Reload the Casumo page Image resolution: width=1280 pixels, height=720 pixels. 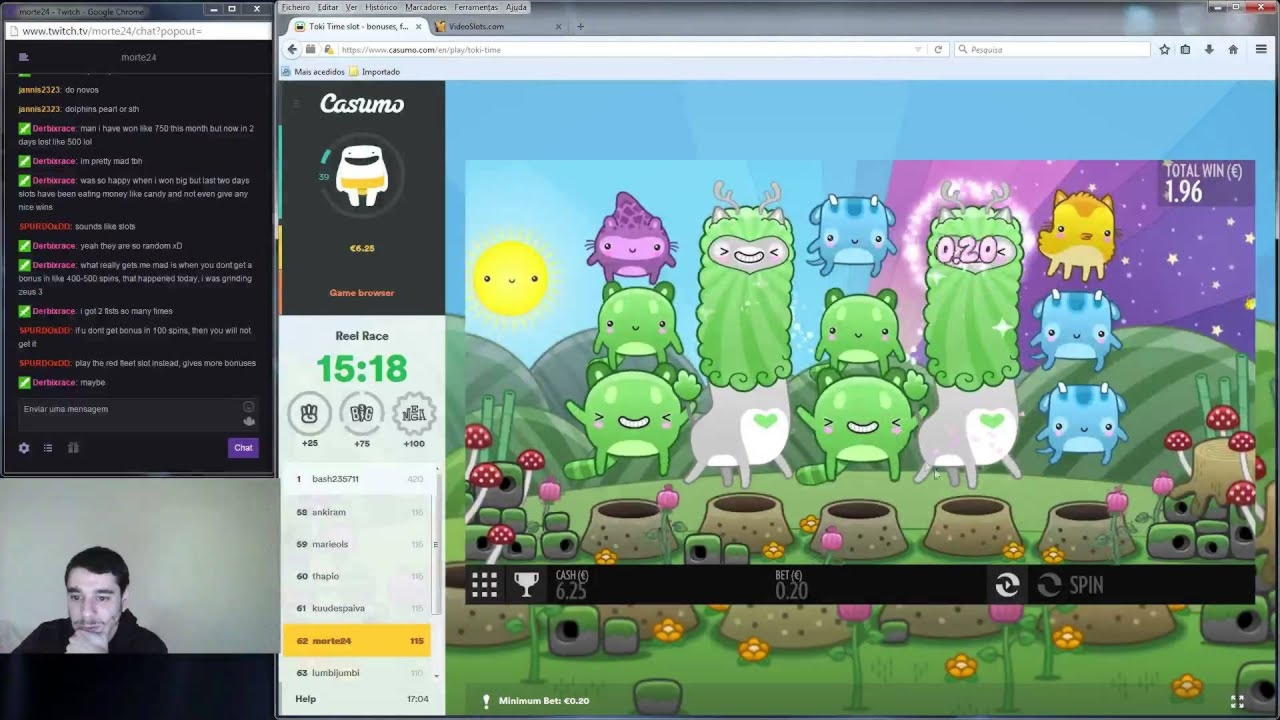938,49
